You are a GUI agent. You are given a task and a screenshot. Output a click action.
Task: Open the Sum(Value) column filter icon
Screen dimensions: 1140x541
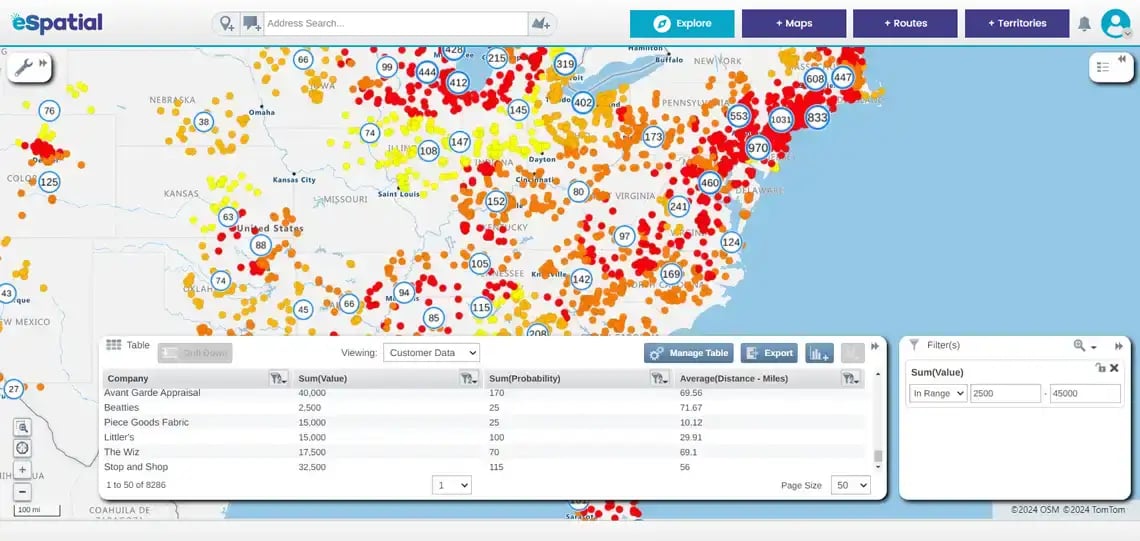pyautogui.click(x=468, y=378)
